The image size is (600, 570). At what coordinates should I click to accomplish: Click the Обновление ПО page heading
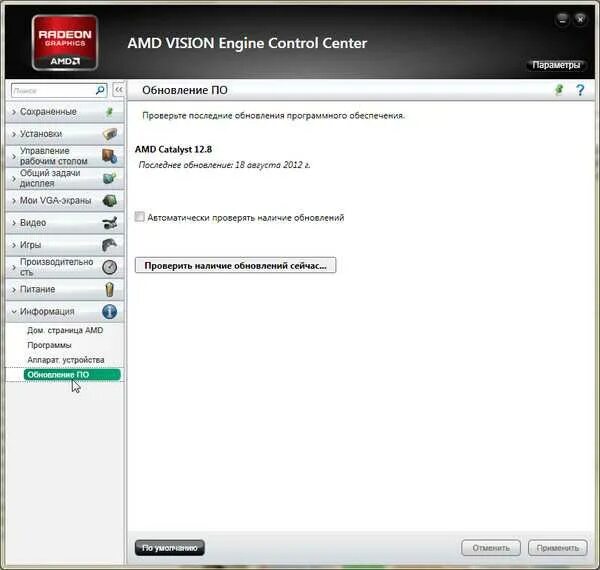click(185, 90)
